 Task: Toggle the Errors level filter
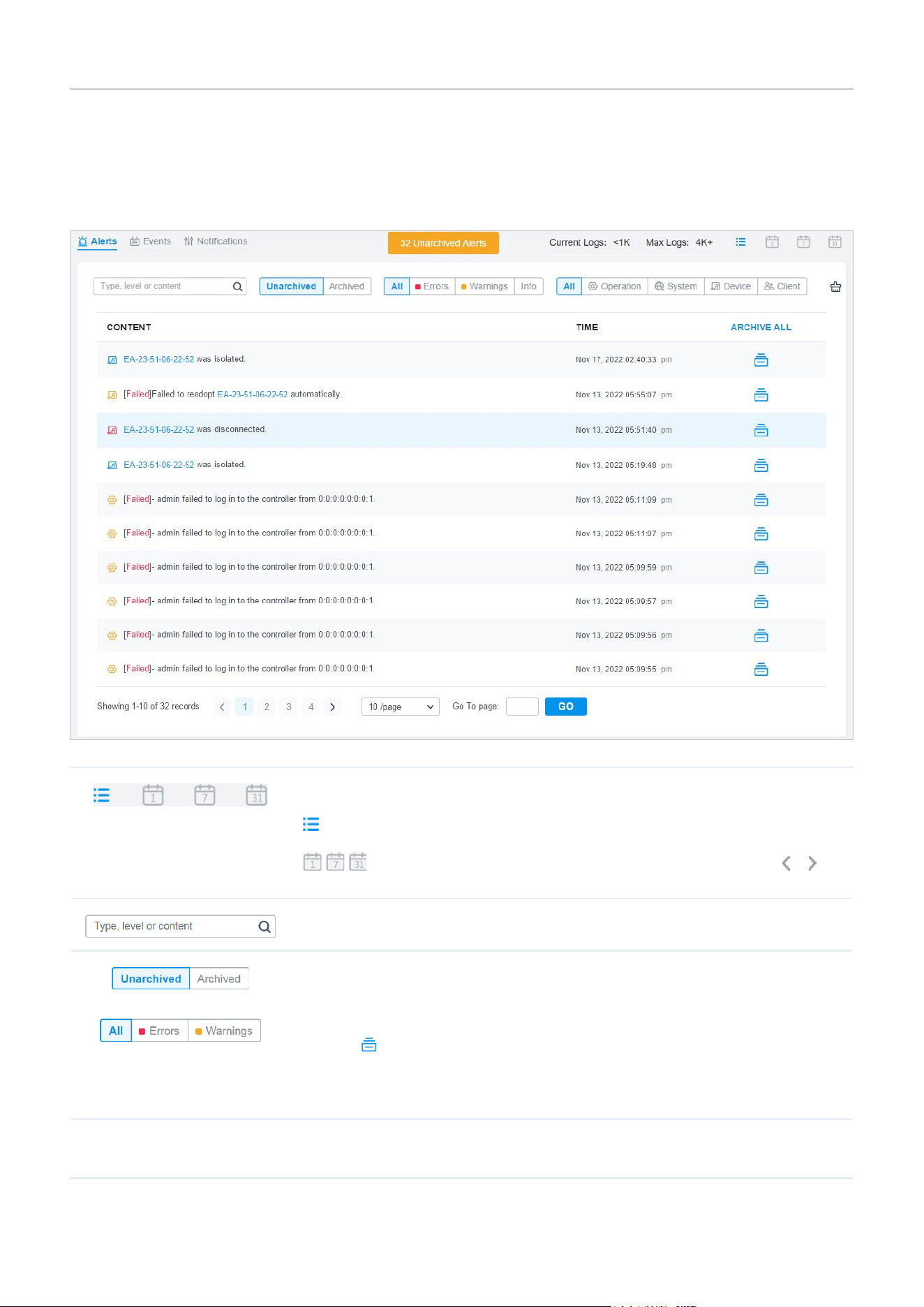[x=432, y=286]
